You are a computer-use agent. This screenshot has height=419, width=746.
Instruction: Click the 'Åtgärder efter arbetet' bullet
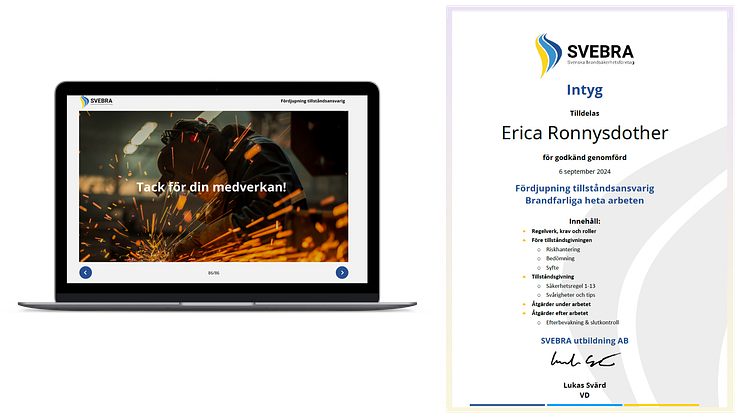click(560, 313)
